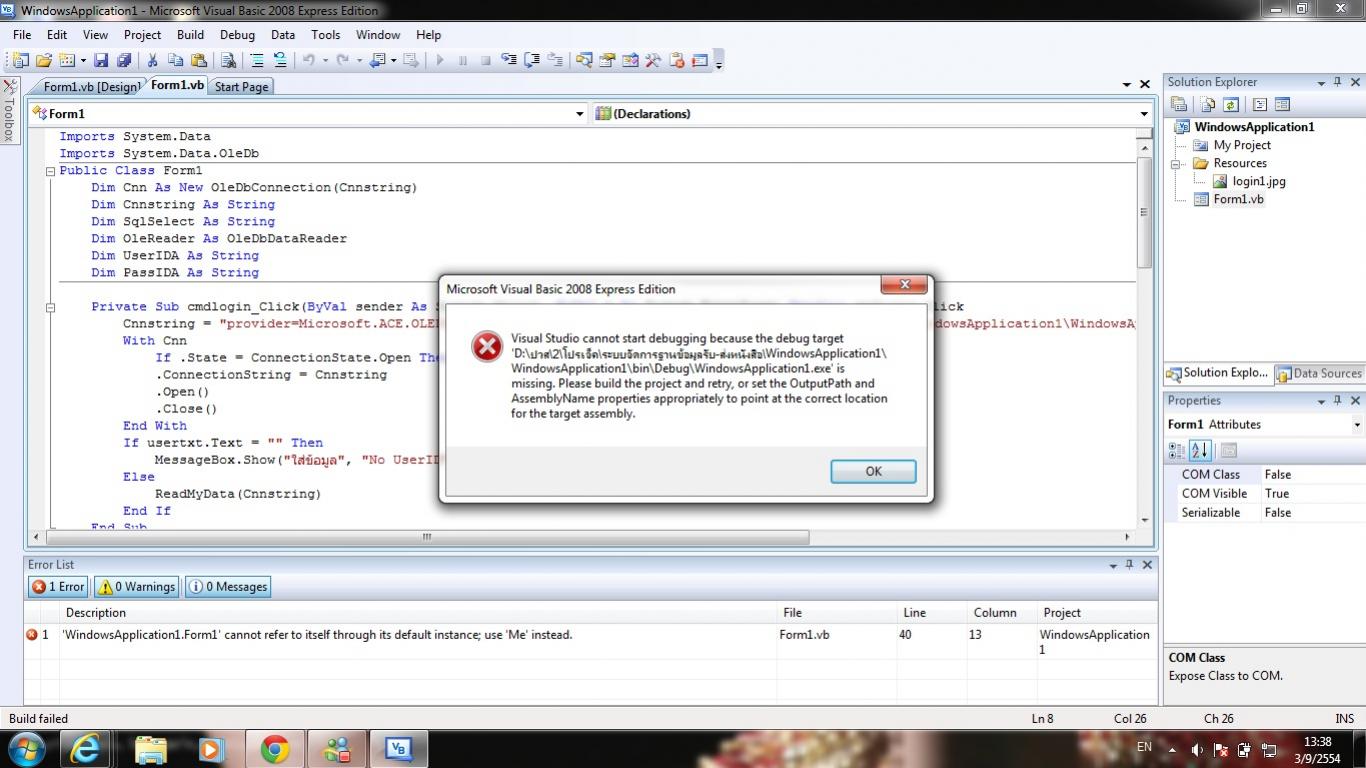
Task: Collapse Public Class Form1 code region
Action: (50, 171)
